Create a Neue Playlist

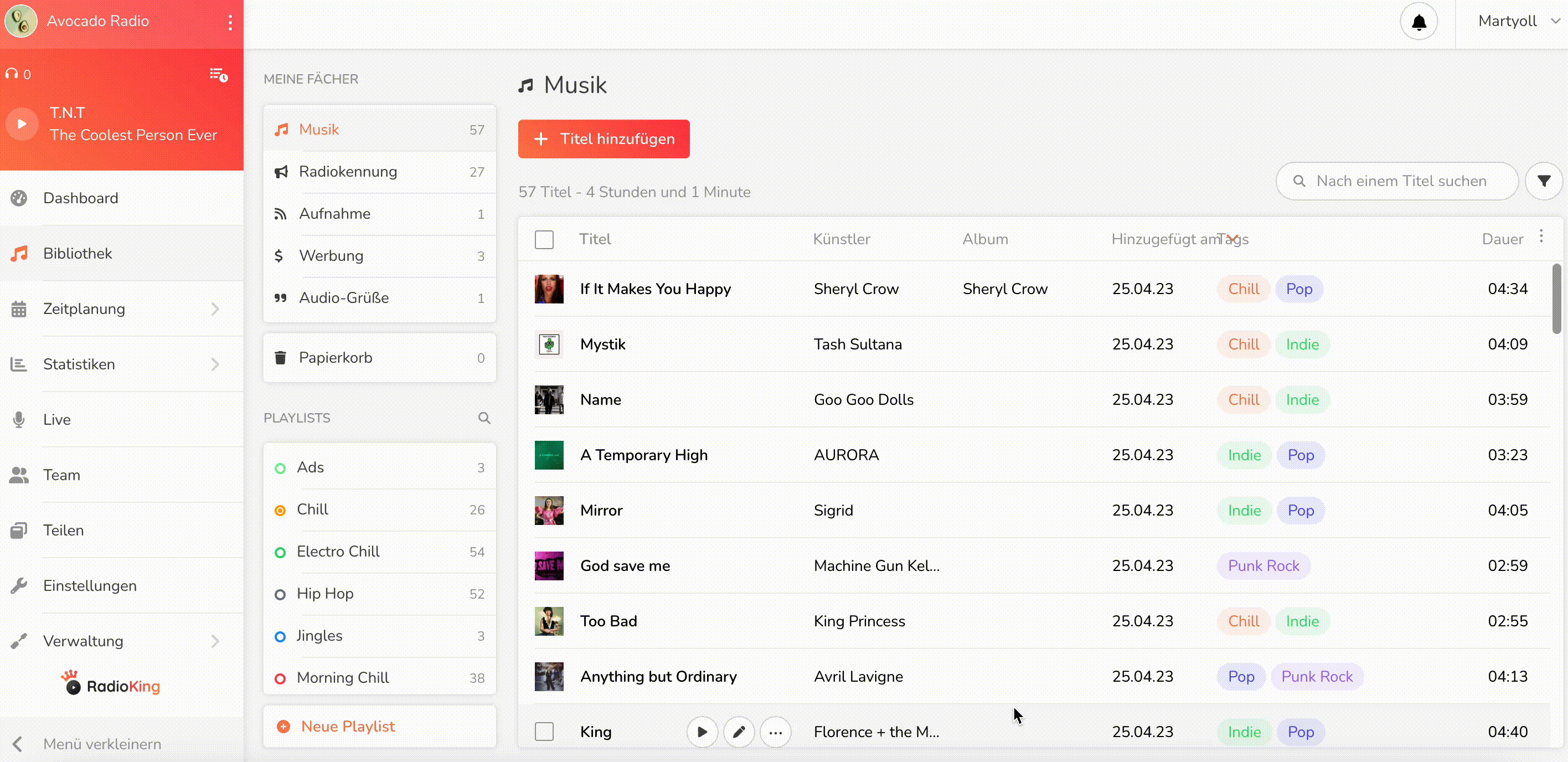(x=380, y=727)
